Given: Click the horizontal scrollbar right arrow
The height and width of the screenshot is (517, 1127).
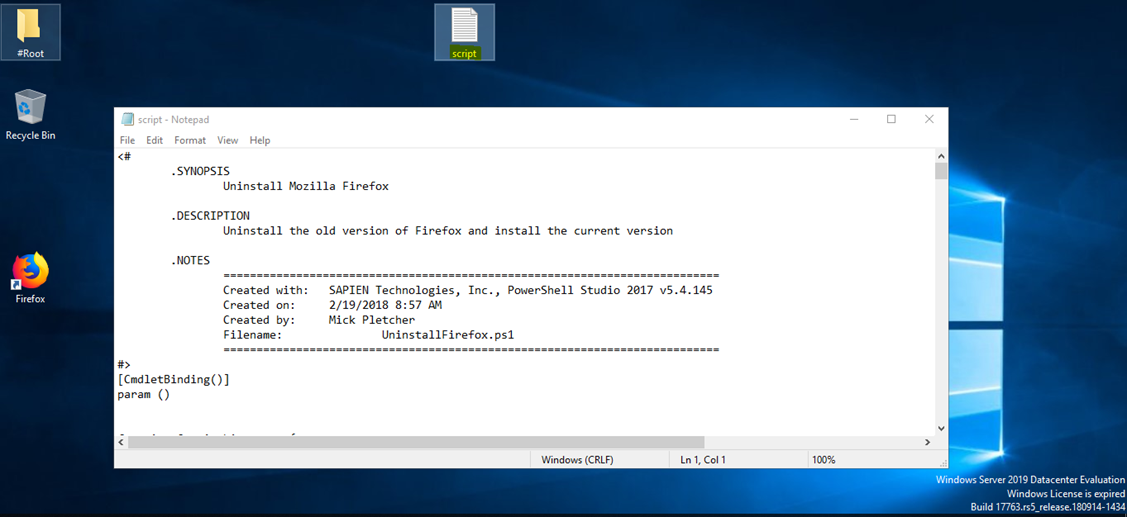Looking at the screenshot, I should coord(928,442).
